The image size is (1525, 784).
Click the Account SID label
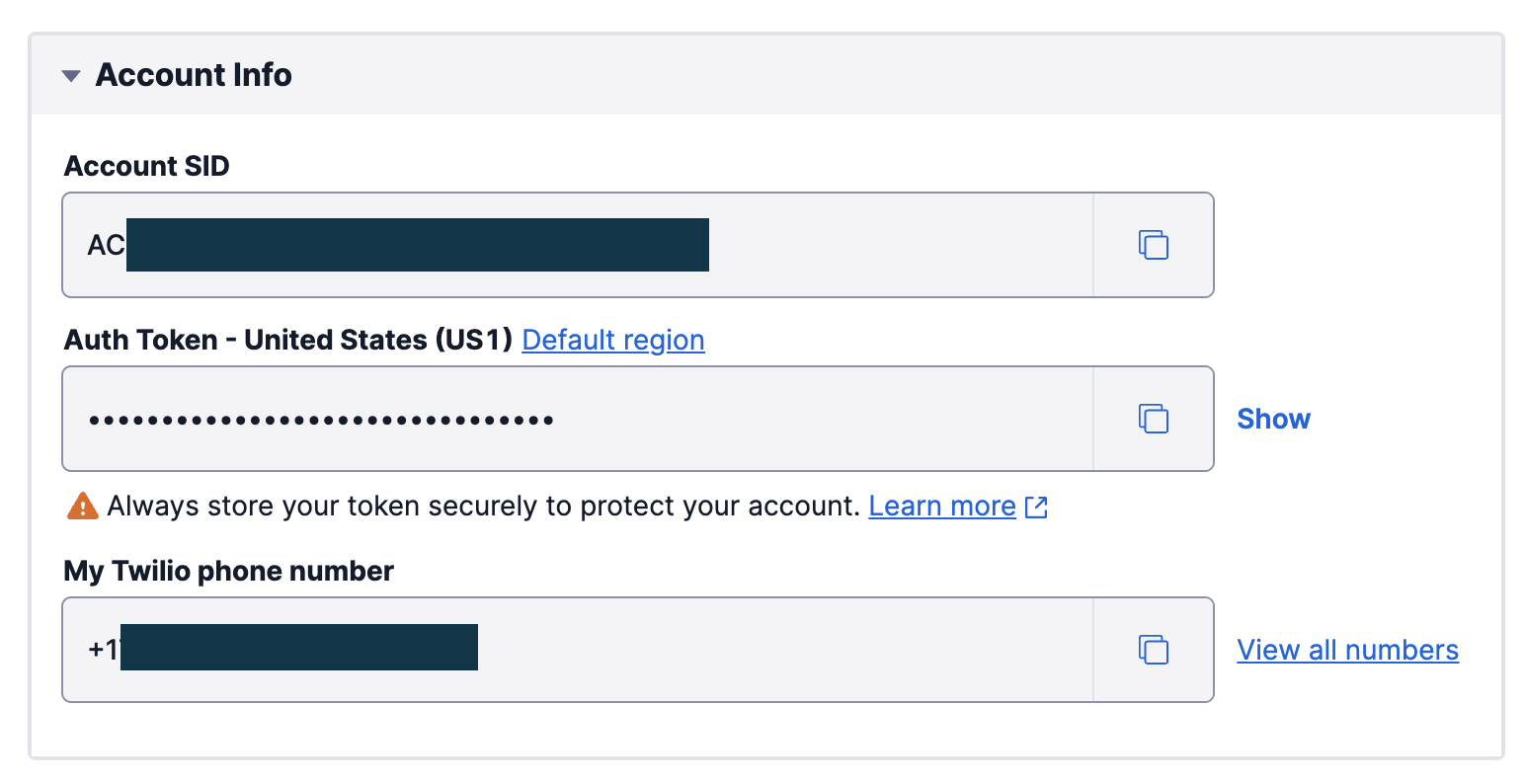click(x=146, y=166)
